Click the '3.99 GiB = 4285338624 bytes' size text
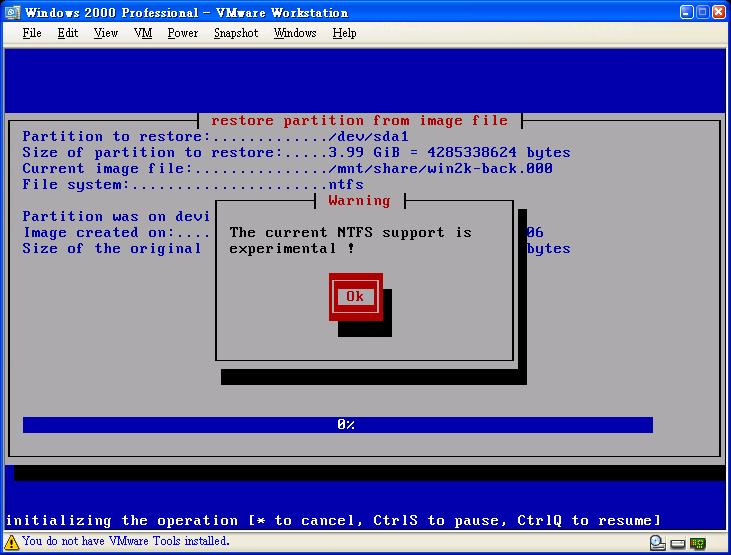Viewport: 731px width, 555px height. [x=449, y=153]
